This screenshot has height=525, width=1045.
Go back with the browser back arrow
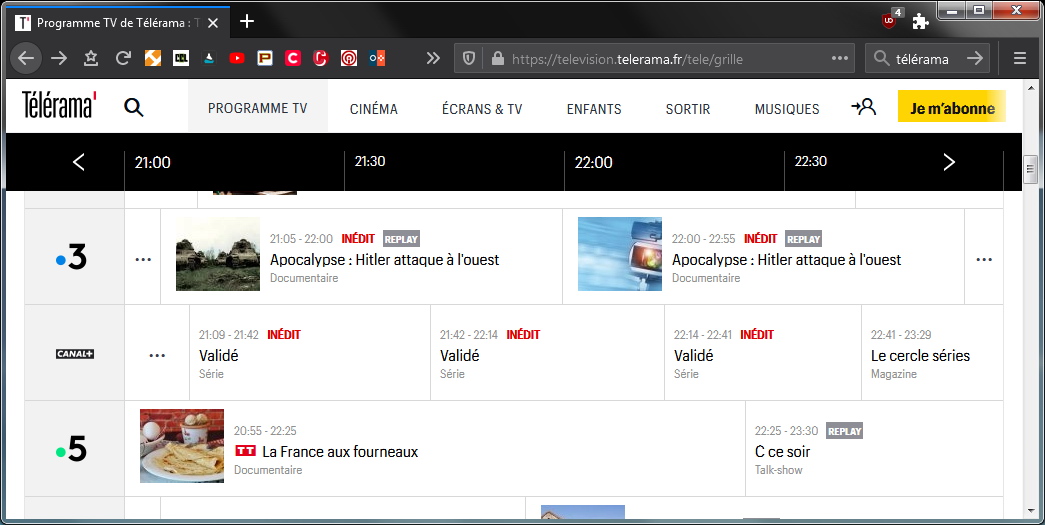pos(26,58)
